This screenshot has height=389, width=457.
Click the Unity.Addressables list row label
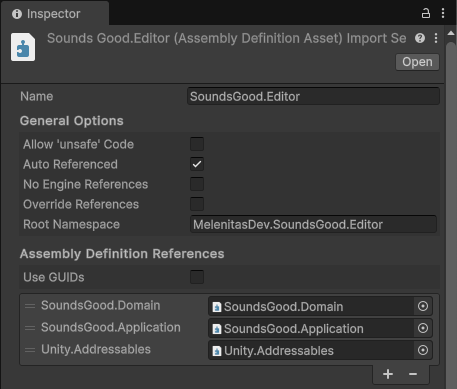96,349
